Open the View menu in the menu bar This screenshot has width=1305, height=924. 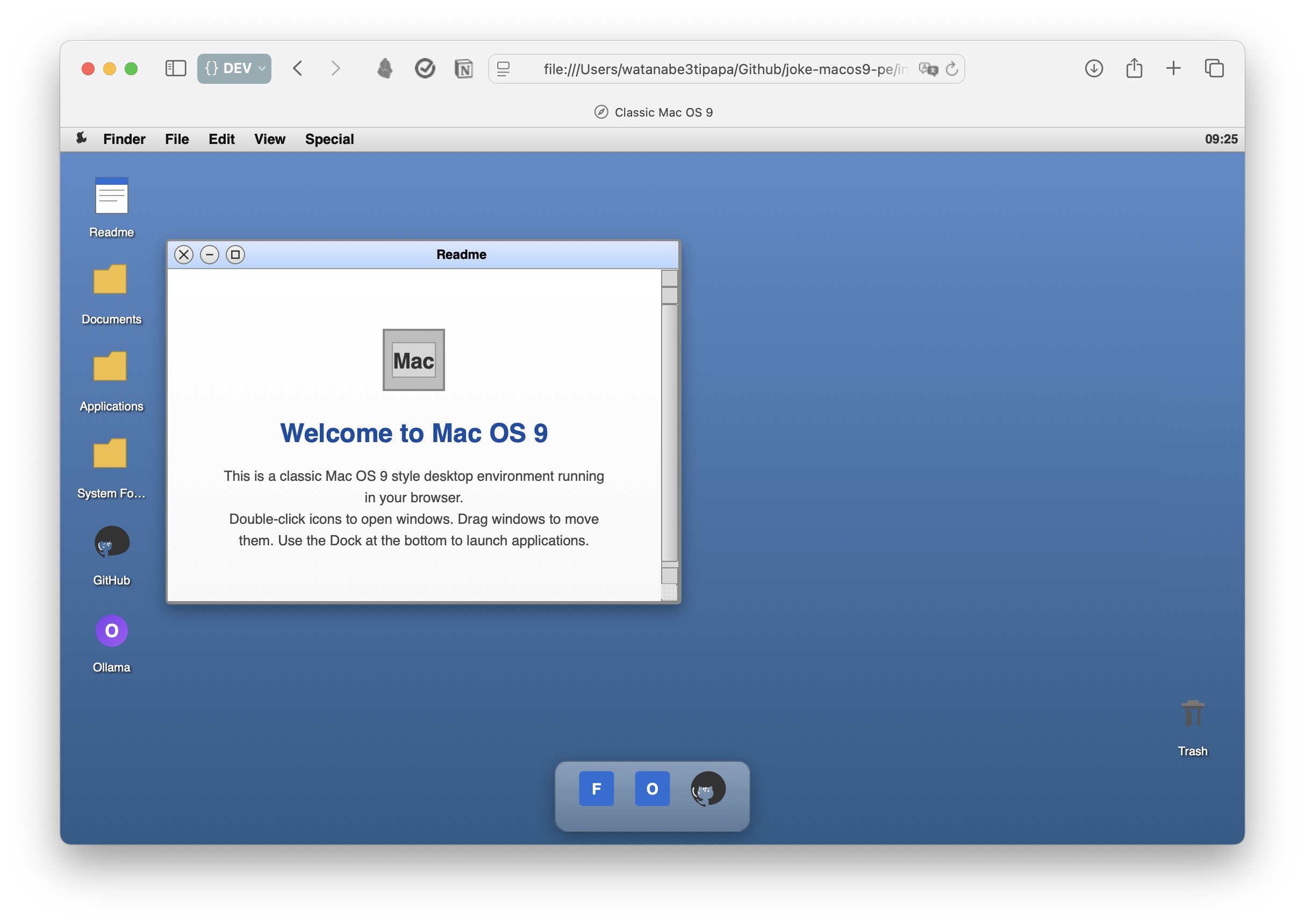[269, 139]
